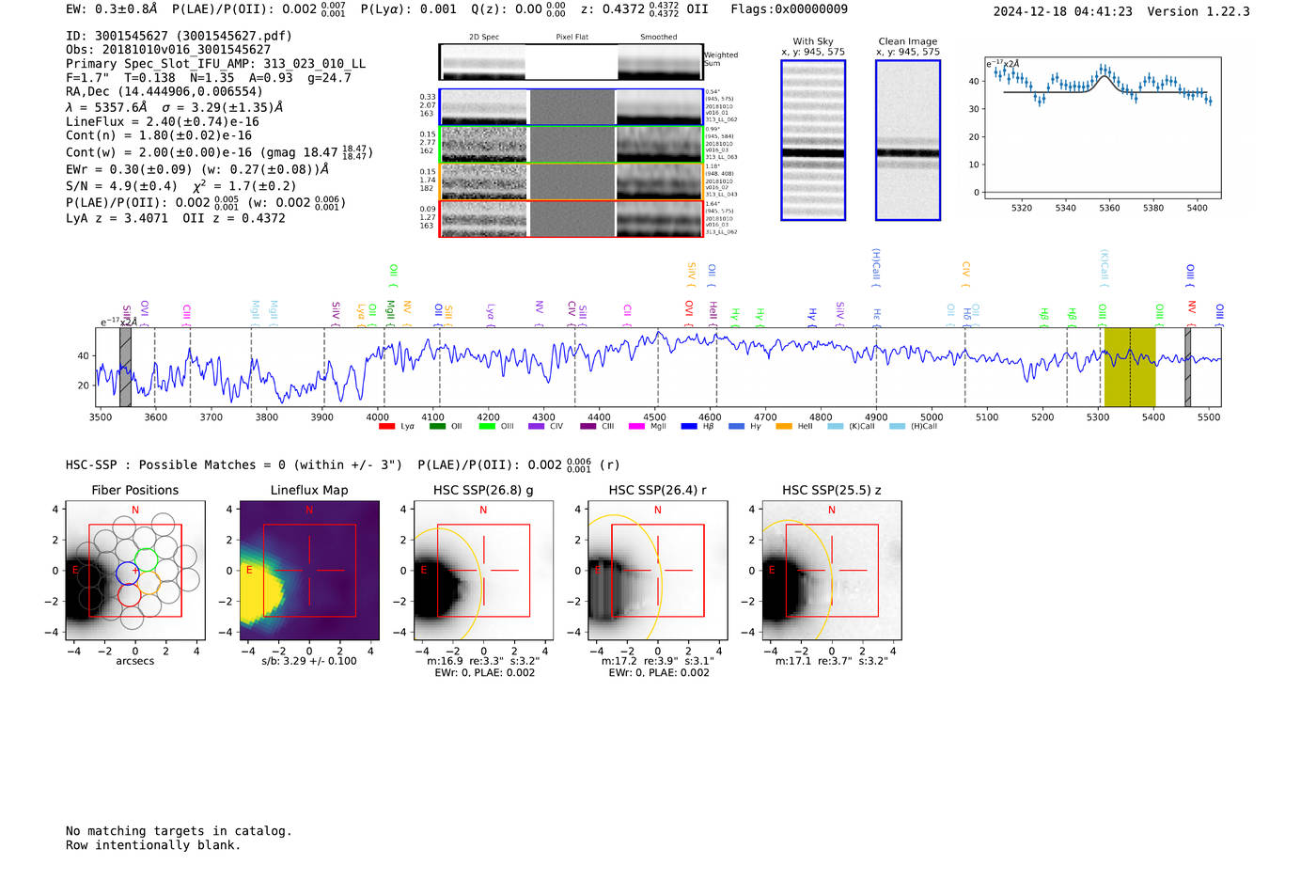
Task: Click the s/b: 3.29 +/- 0.100 caption
Action: 309,661
